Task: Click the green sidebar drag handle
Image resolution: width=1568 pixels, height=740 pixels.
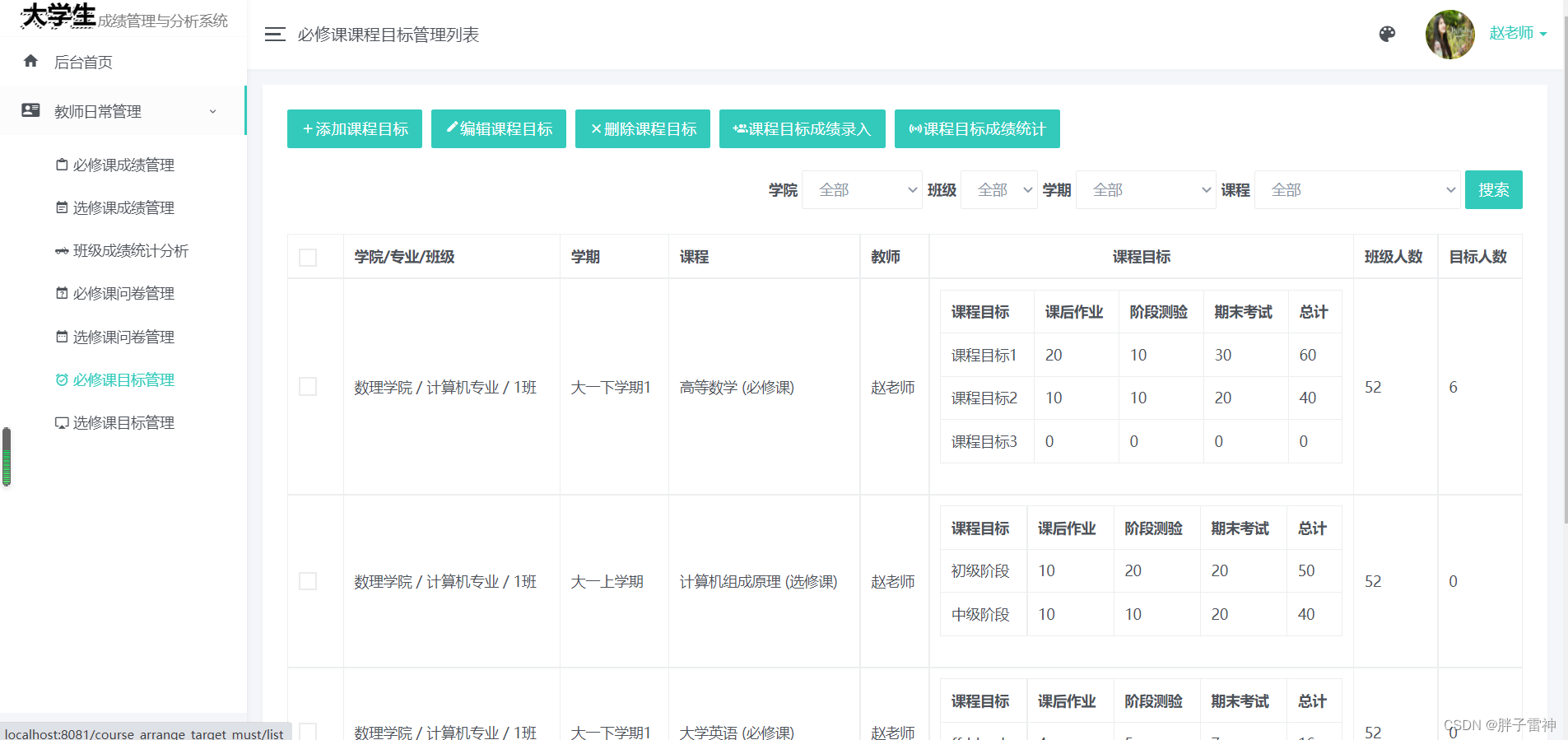Action: [7, 457]
